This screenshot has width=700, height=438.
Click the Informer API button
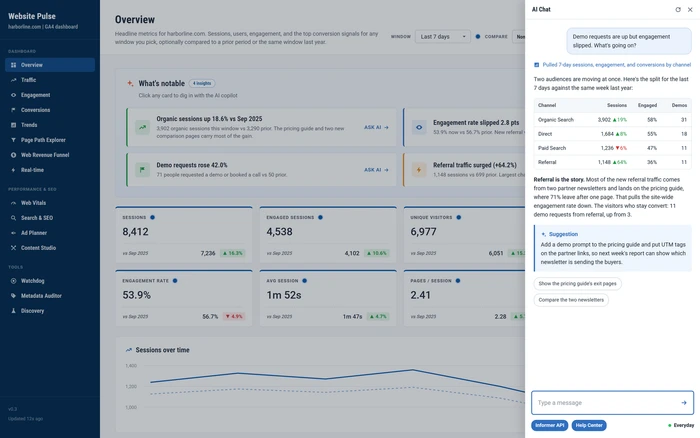(x=550, y=425)
